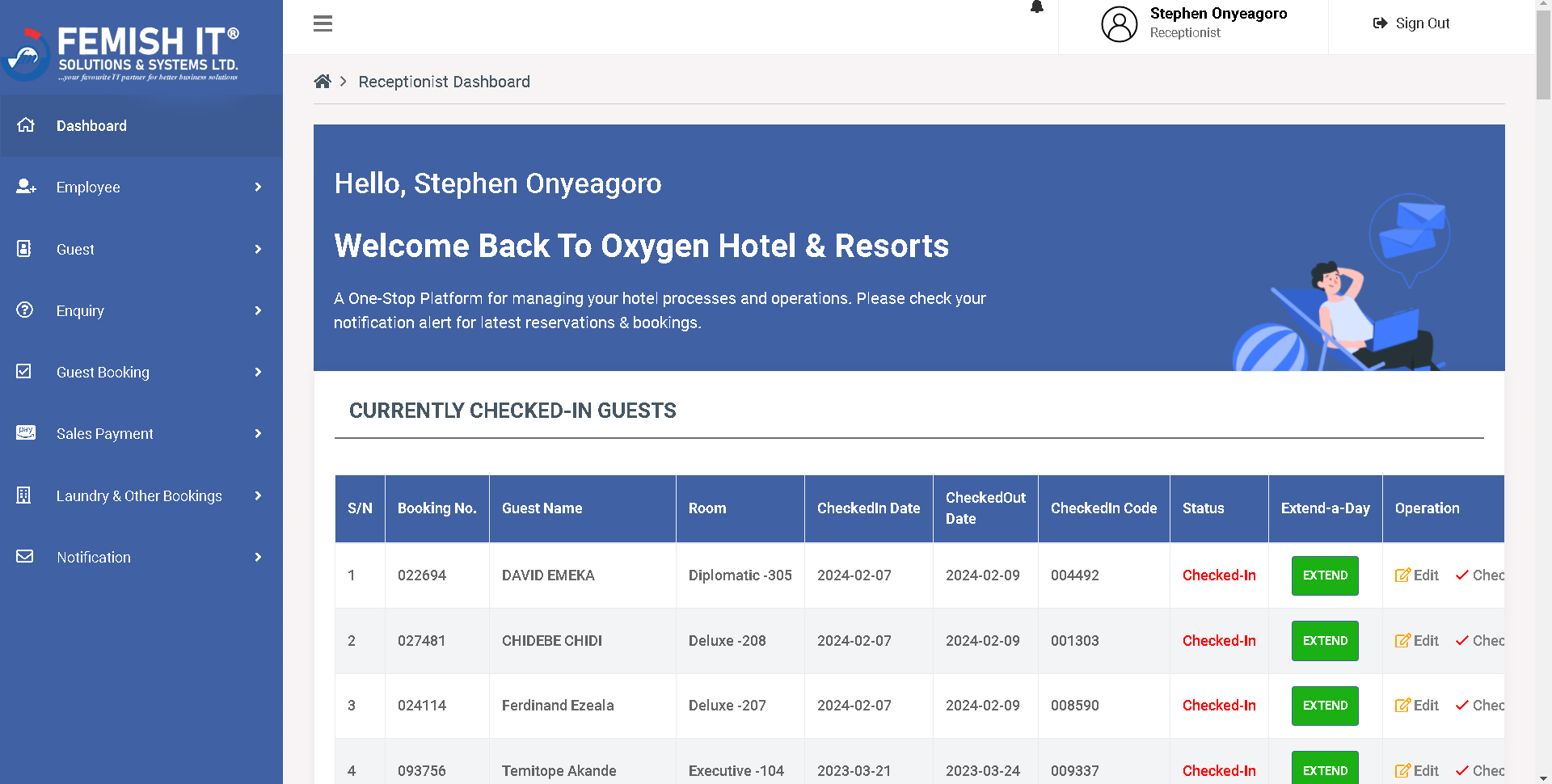Screen dimensions: 1552x784
Task: Open the Sales Payment menu item
Action: coord(141,433)
